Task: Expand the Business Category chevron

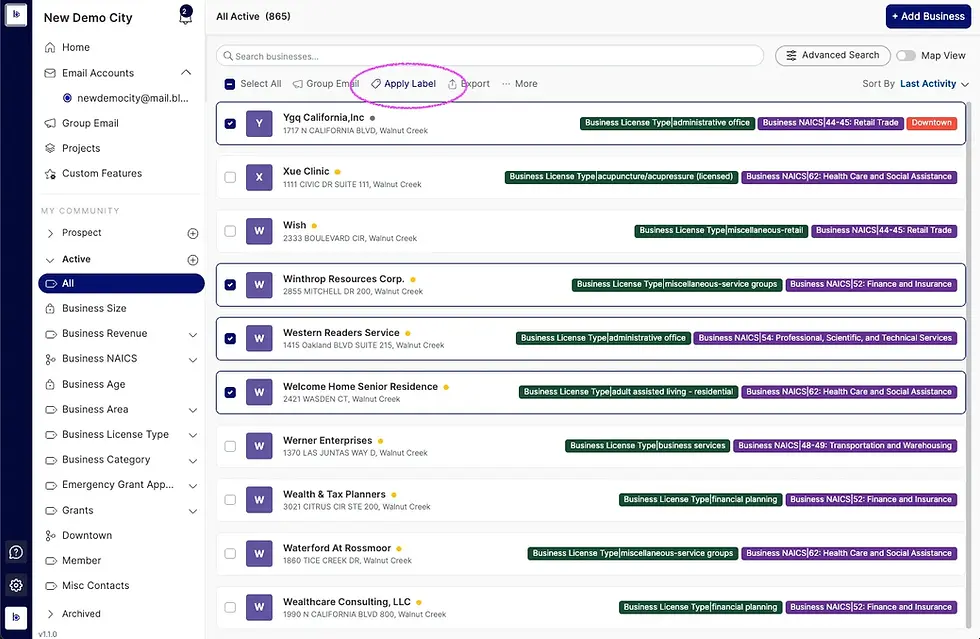Action: 193,461
